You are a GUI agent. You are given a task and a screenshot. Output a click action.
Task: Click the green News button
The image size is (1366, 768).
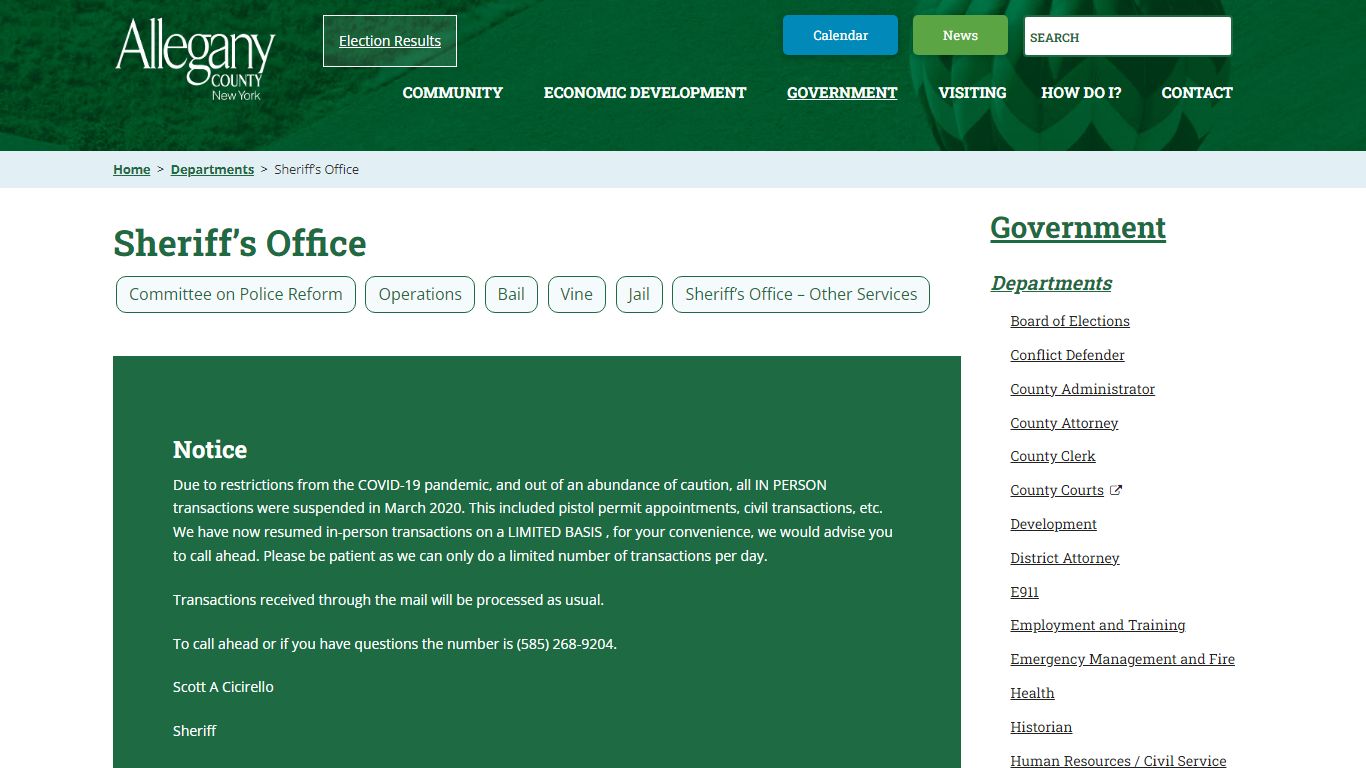click(960, 35)
